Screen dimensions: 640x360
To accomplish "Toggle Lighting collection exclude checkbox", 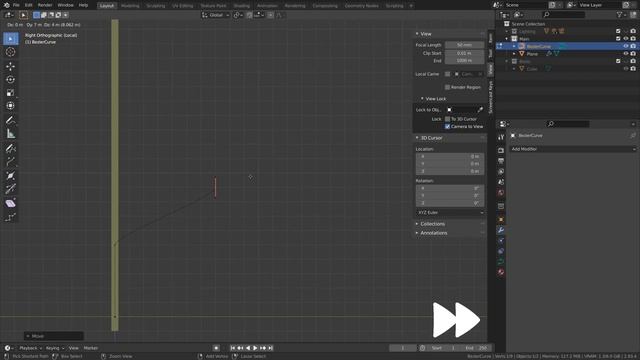I will [618, 31].
